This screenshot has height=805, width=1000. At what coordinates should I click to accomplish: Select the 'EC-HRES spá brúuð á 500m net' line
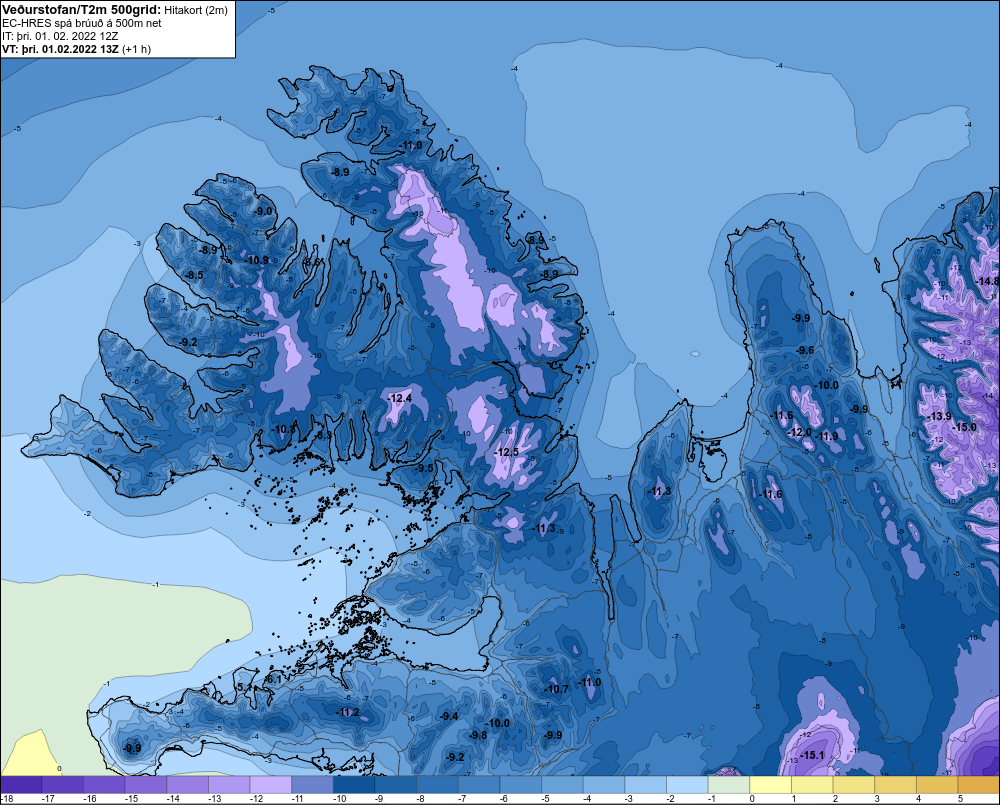pos(82,23)
